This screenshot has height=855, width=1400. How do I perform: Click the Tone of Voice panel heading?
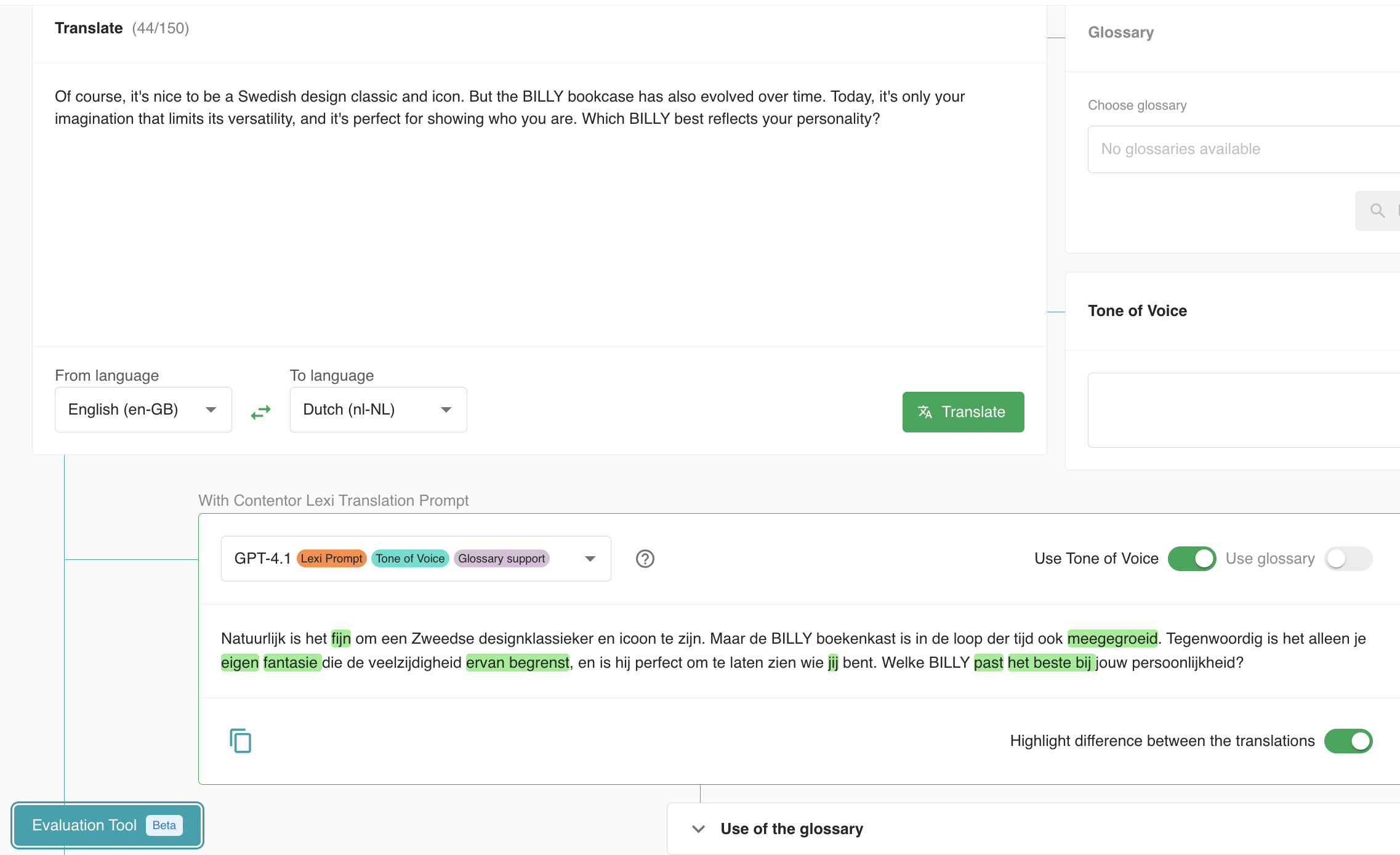[x=1137, y=311]
